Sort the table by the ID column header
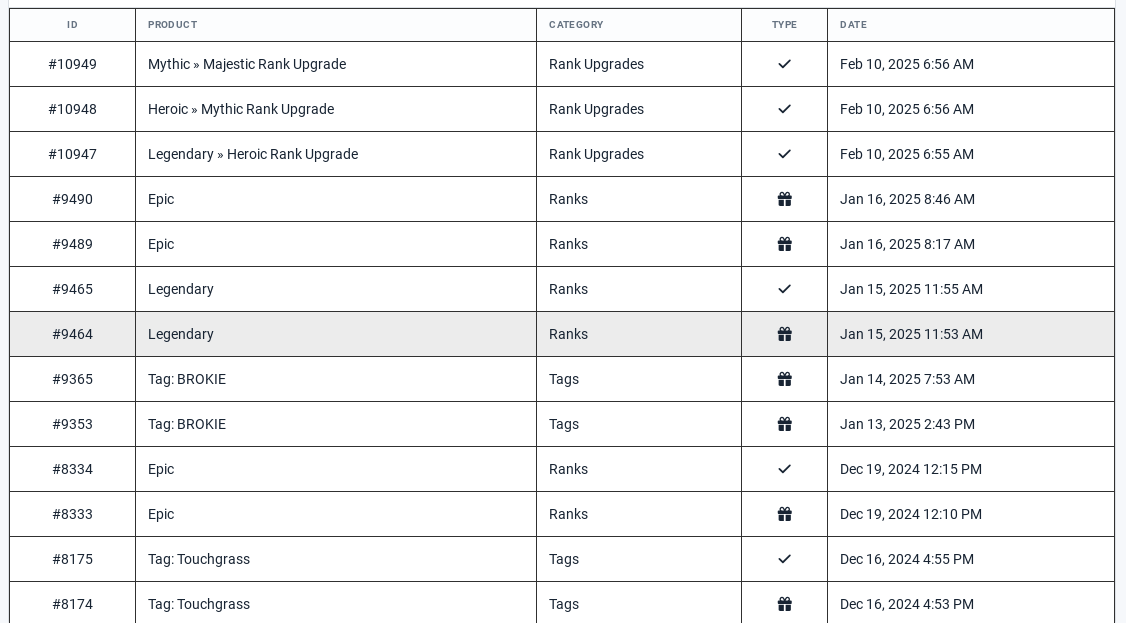The image size is (1126, 623). (x=73, y=24)
